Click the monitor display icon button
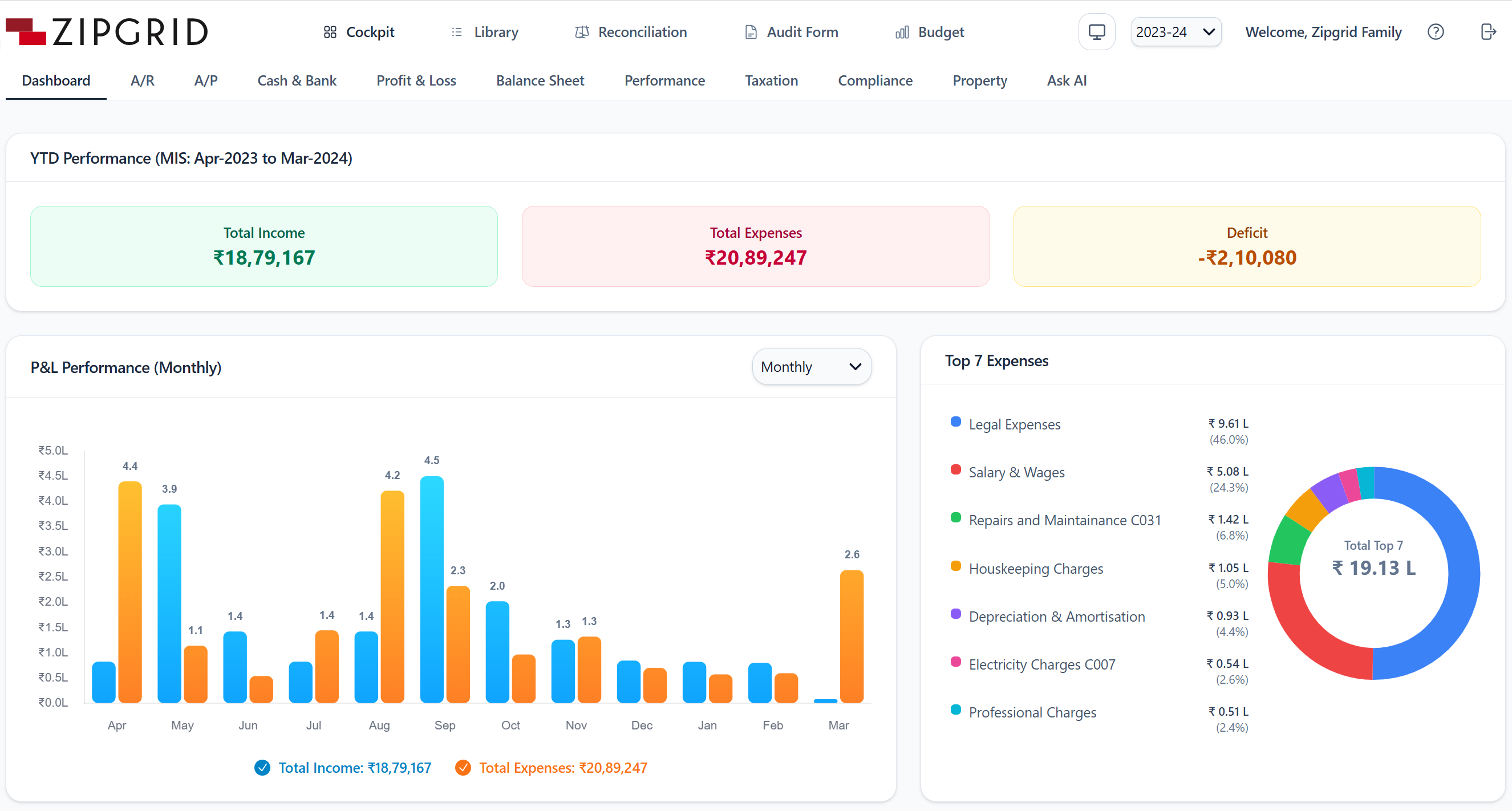The height and width of the screenshot is (811, 1512). click(x=1096, y=32)
